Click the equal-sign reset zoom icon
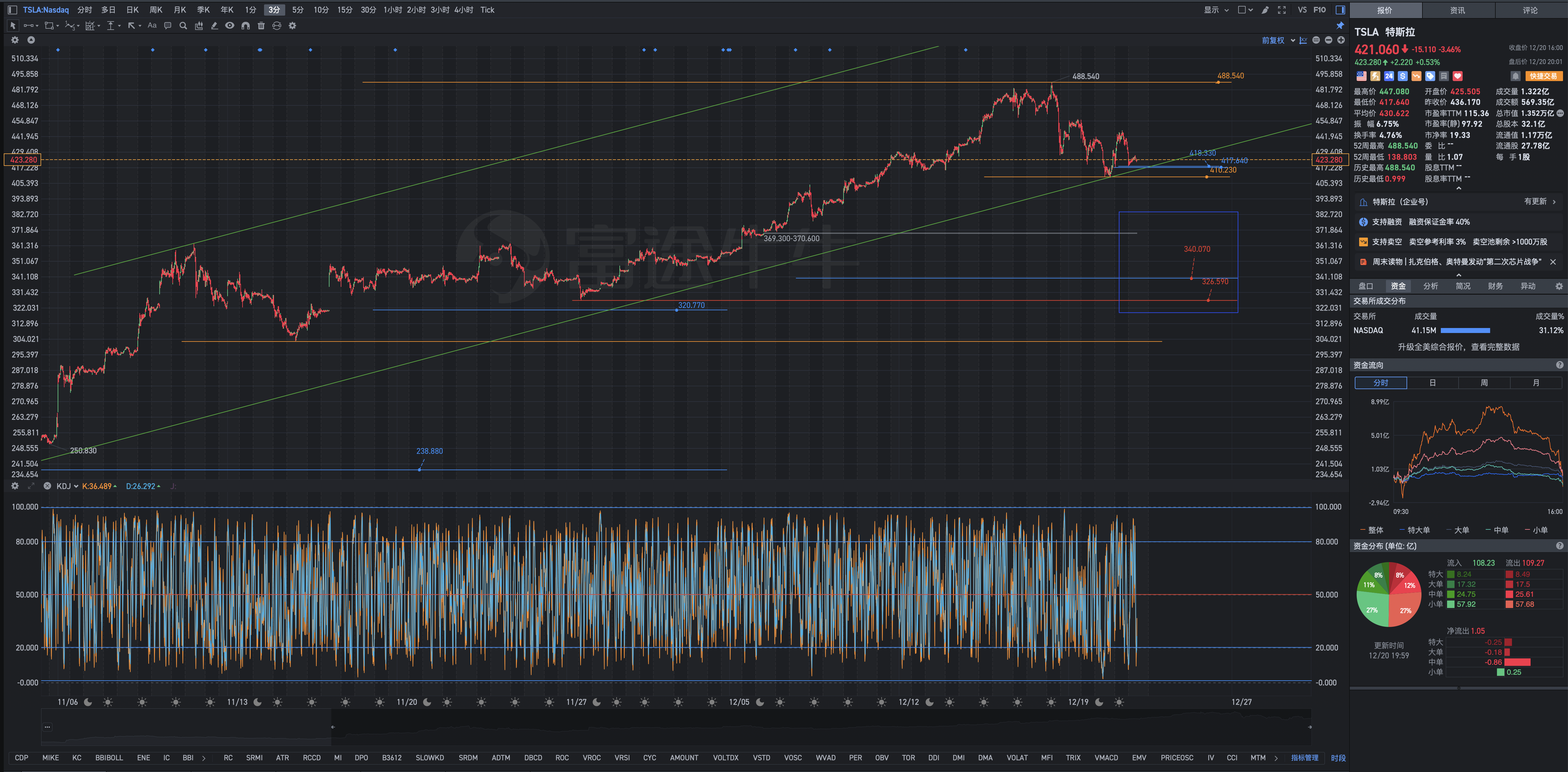Screen dimensions: 1568x772 point(1316,40)
